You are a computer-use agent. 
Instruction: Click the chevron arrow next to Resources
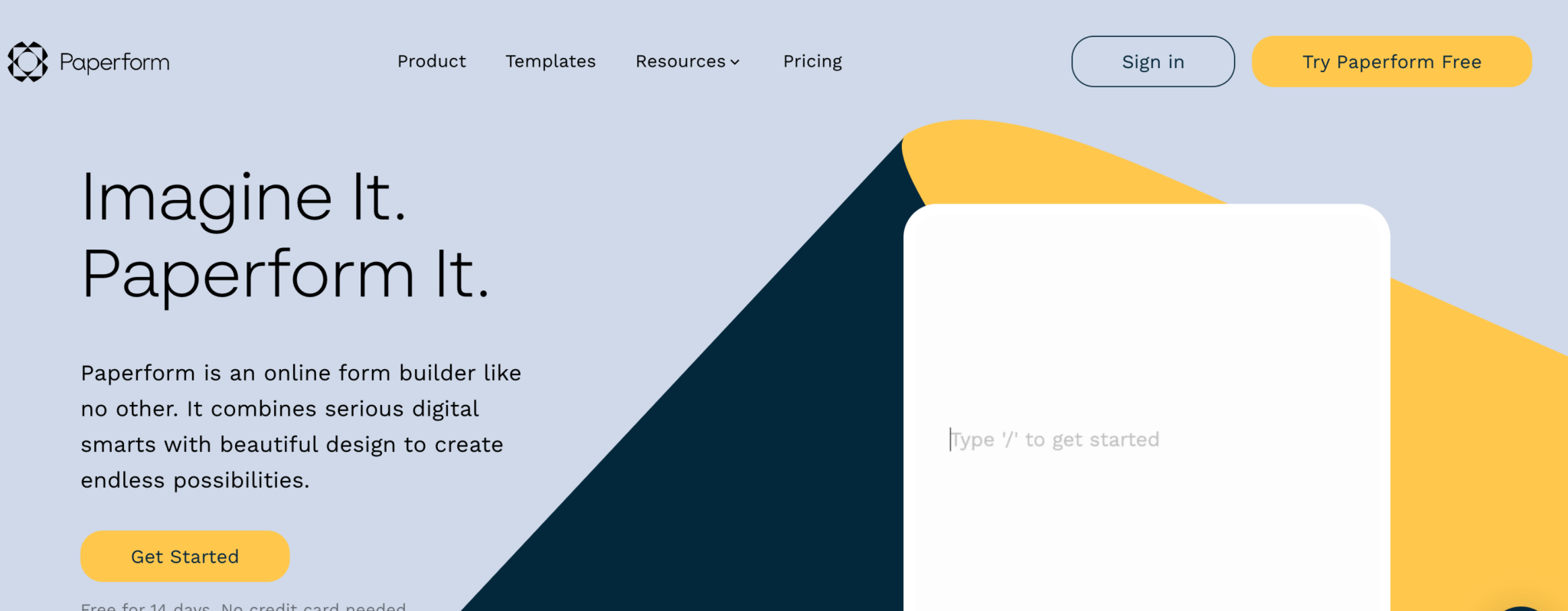click(735, 62)
